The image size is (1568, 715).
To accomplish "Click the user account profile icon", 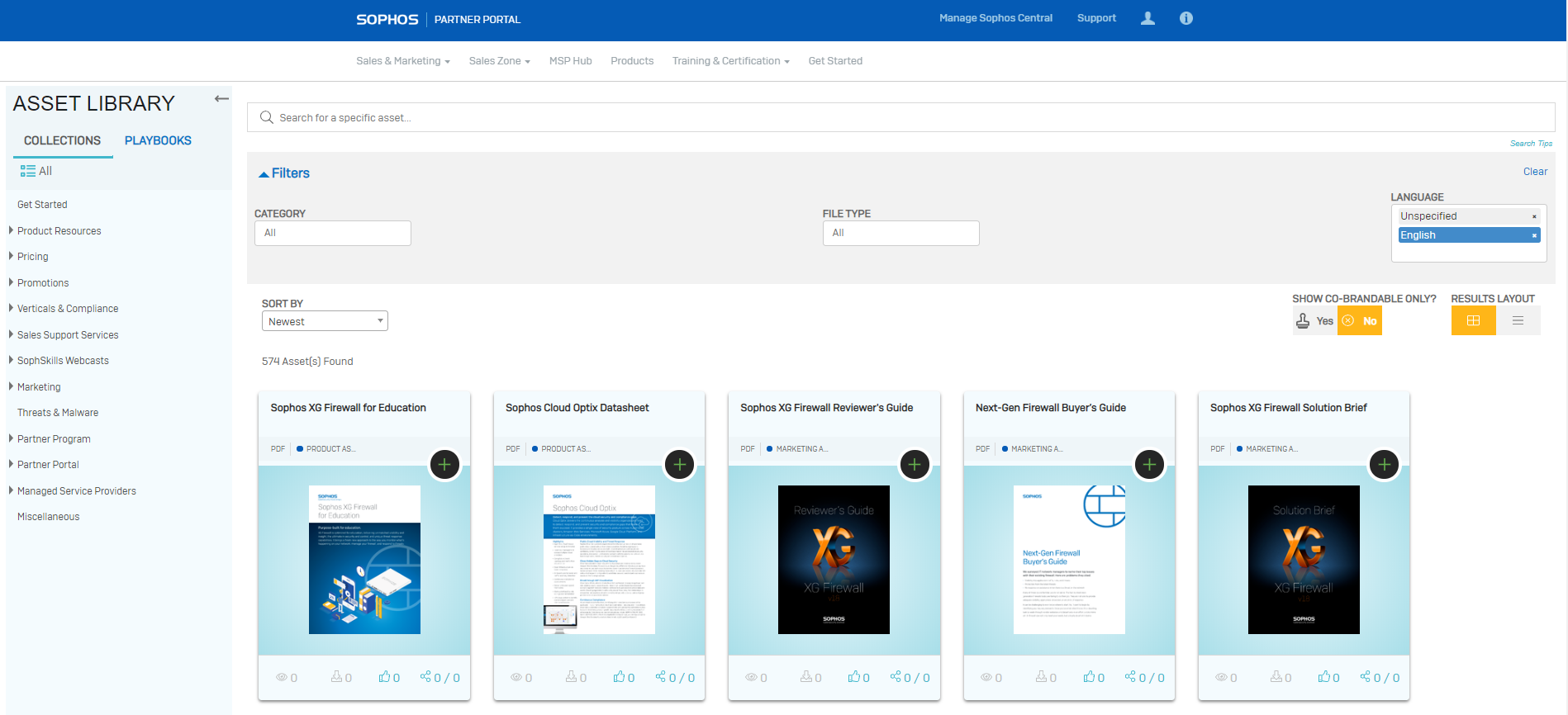I will 1147,18.
